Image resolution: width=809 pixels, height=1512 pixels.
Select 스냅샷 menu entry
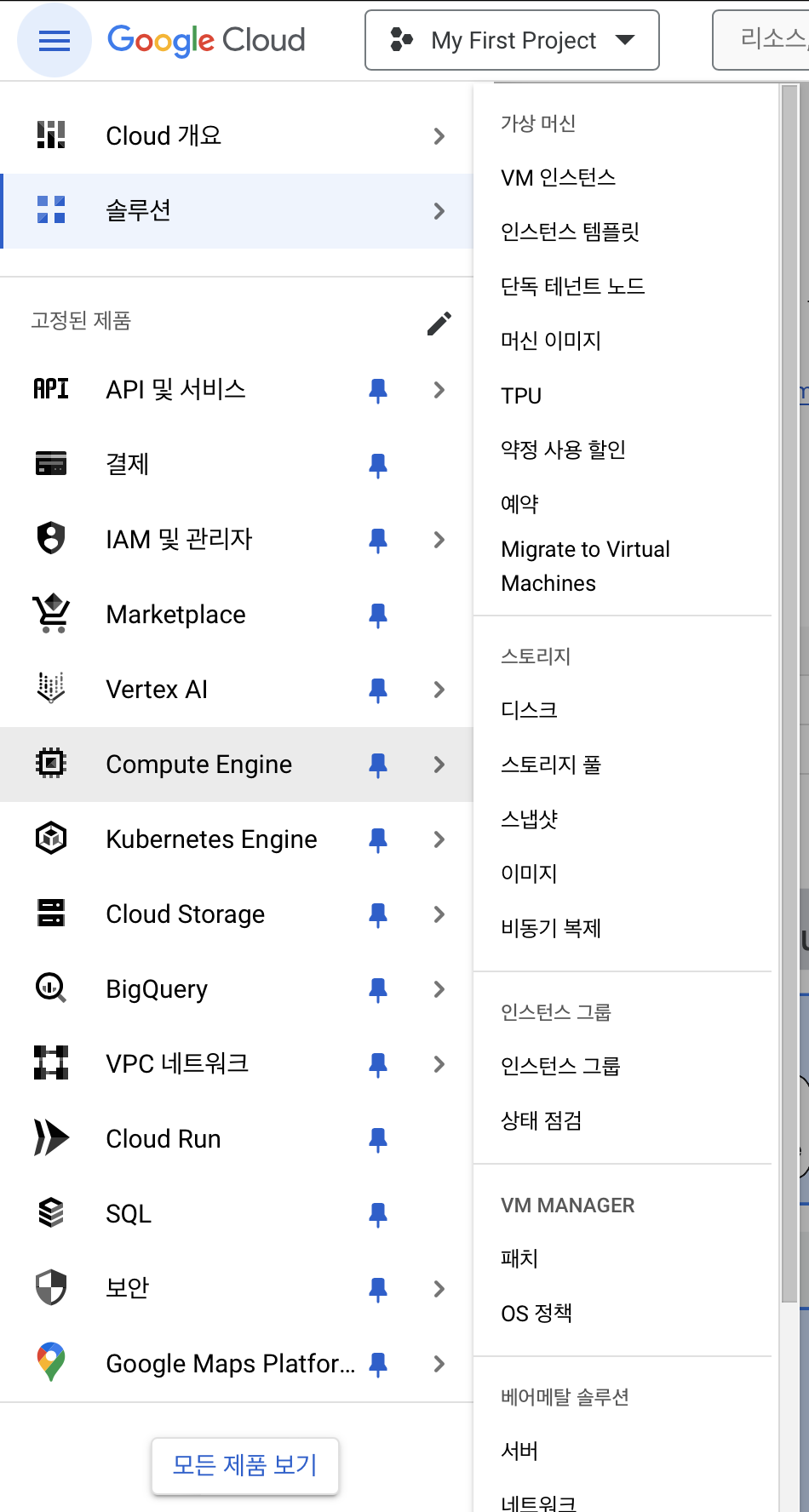529,819
